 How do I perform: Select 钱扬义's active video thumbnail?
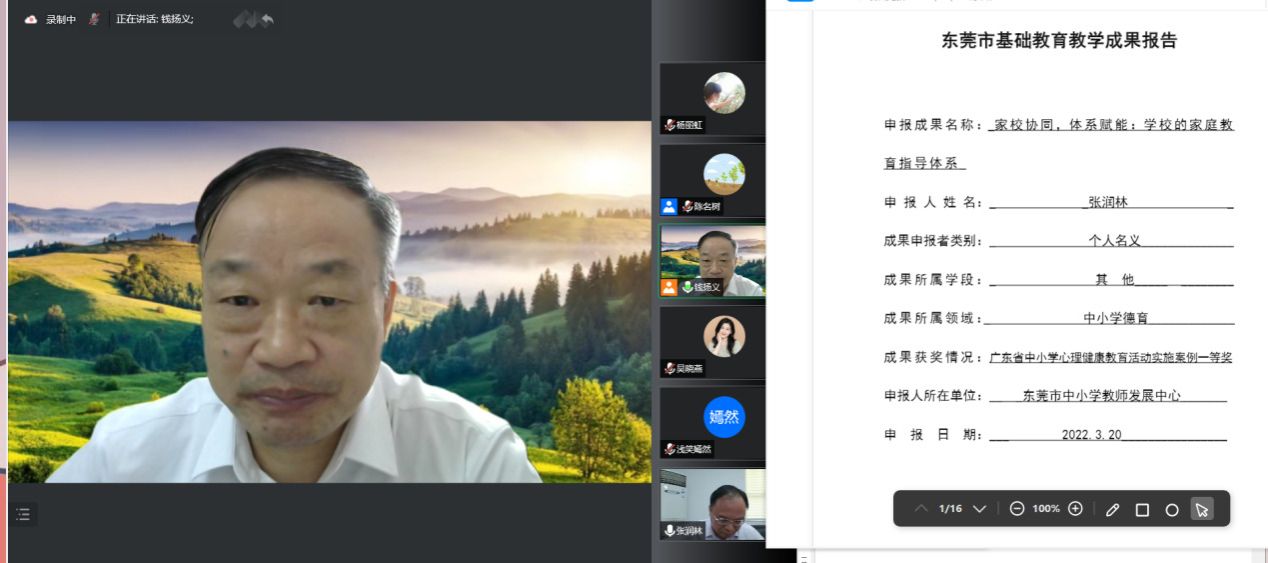712,261
